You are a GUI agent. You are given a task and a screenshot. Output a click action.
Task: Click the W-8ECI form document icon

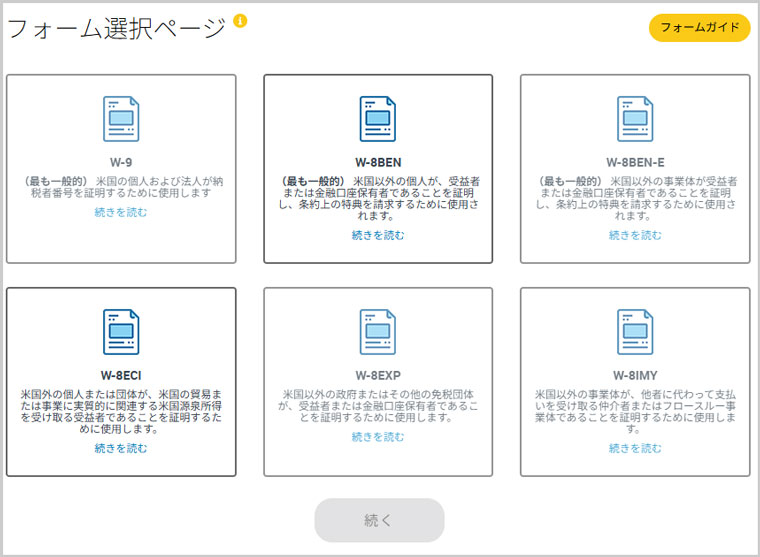coord(121,332)
